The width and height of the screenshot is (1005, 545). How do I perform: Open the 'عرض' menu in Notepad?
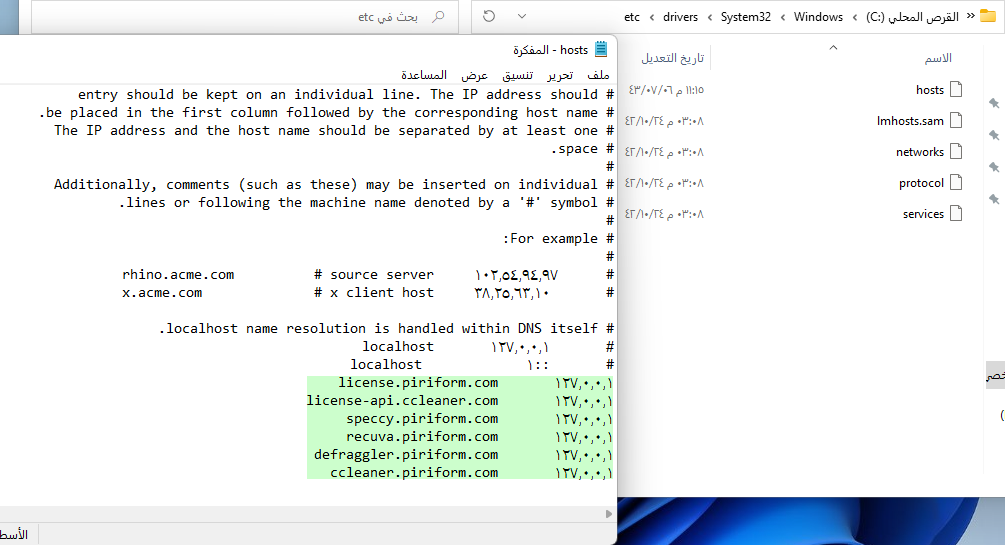[x=474, y=76]
